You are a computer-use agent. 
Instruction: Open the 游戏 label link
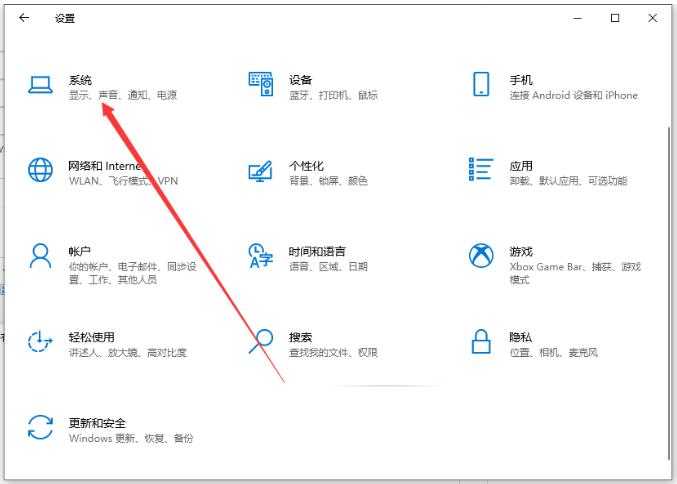point(520,251)
